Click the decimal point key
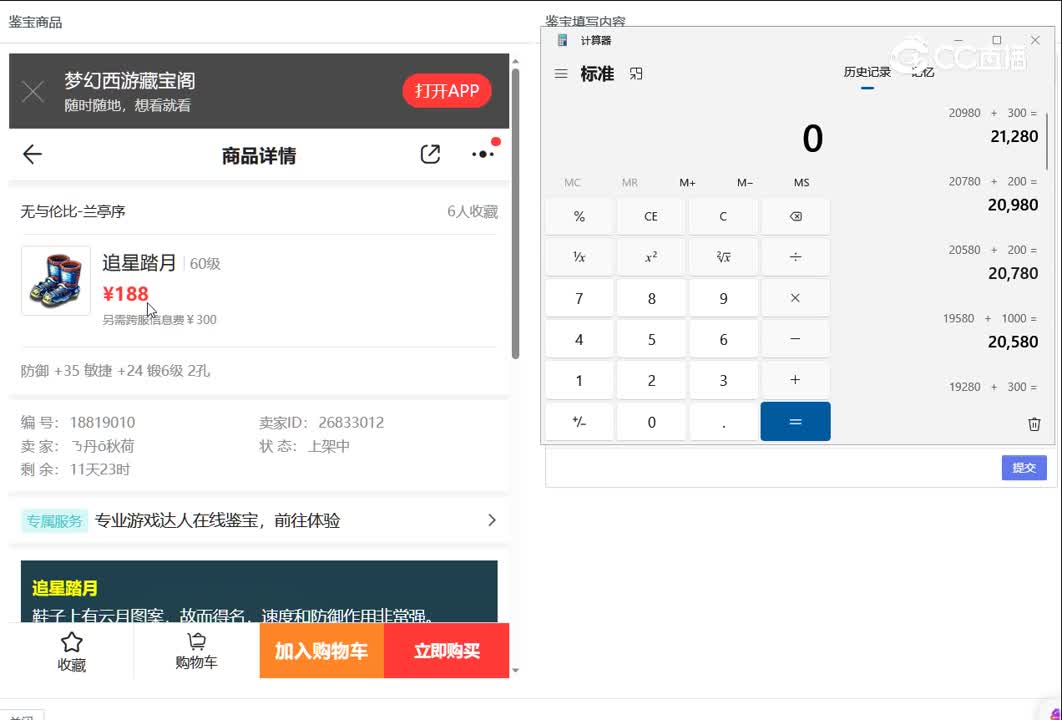The width and height of the screenshot is (1062, 720). tap(723, 422)
